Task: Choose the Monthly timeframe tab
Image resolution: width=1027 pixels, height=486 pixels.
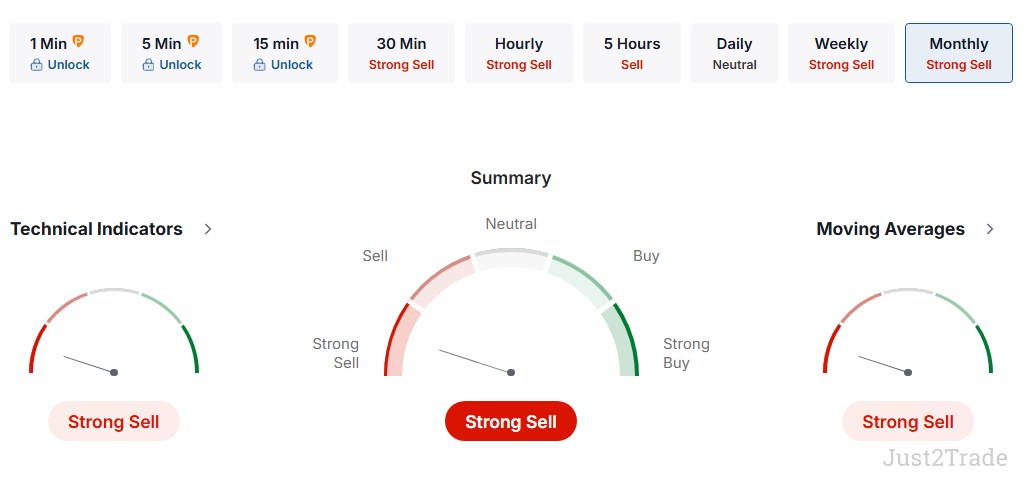Action: coord(958,53)
